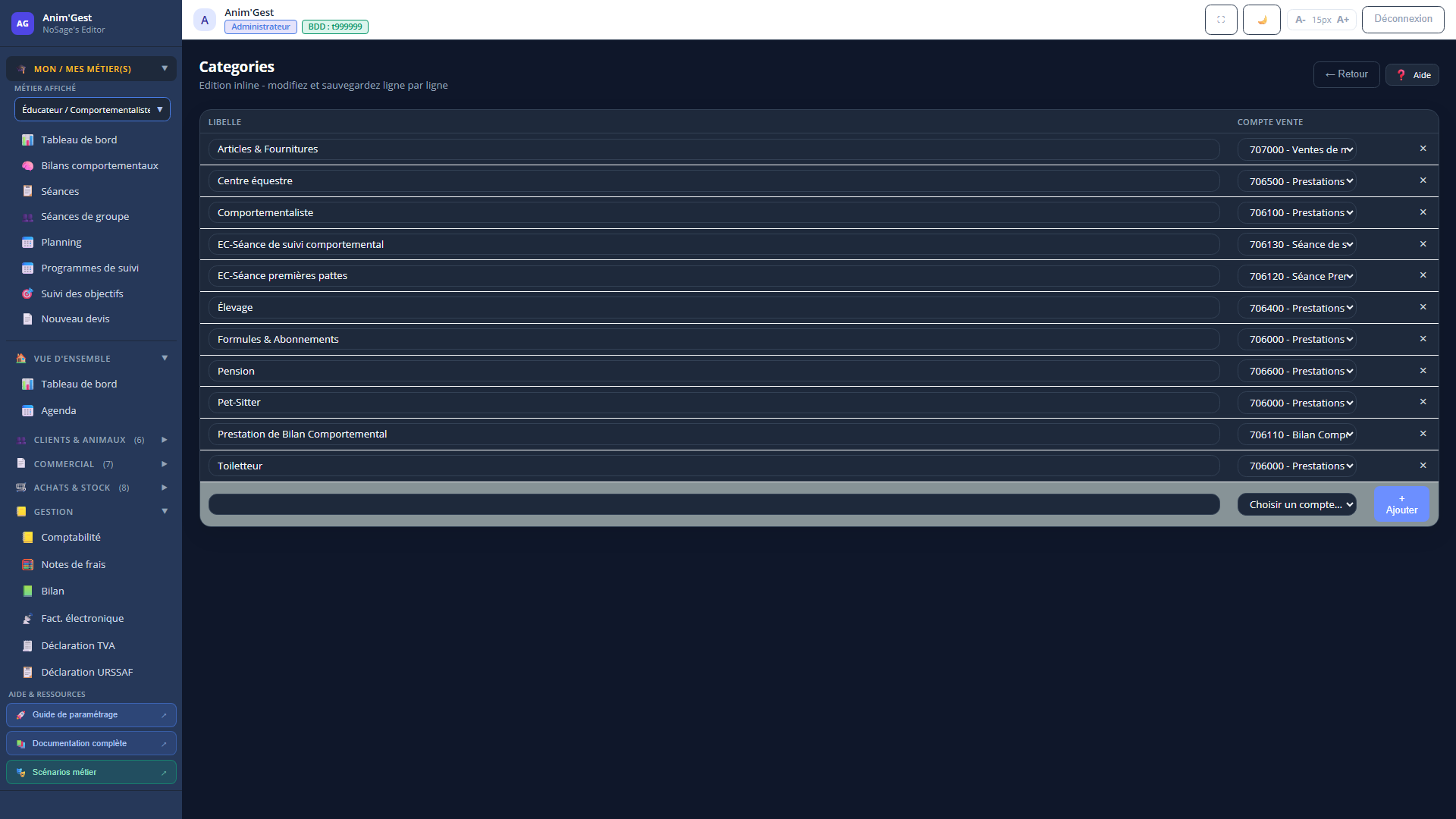Delete the Comportementaliste row

tap(1423, 212)
